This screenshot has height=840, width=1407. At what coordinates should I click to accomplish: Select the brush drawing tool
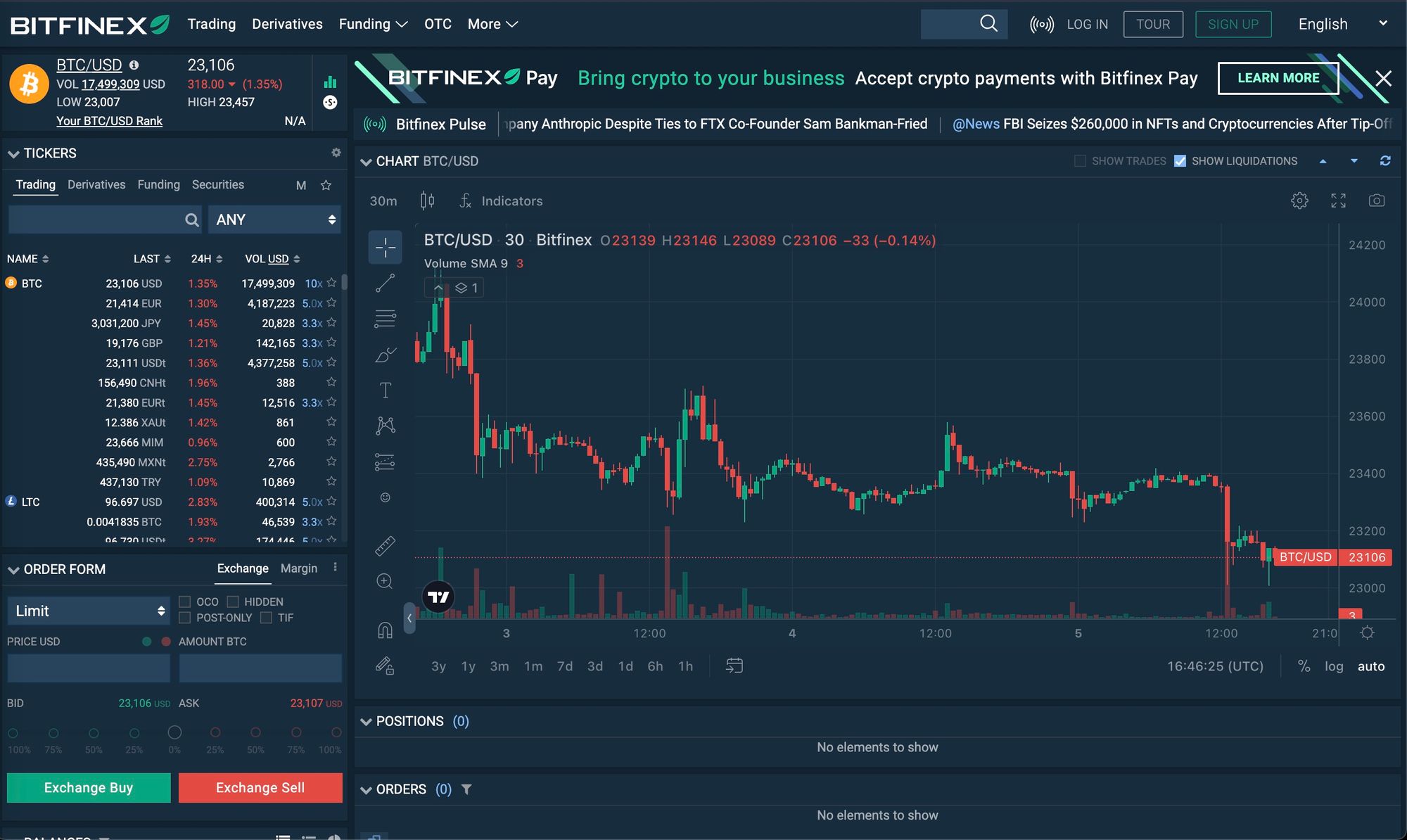[385, 355]
